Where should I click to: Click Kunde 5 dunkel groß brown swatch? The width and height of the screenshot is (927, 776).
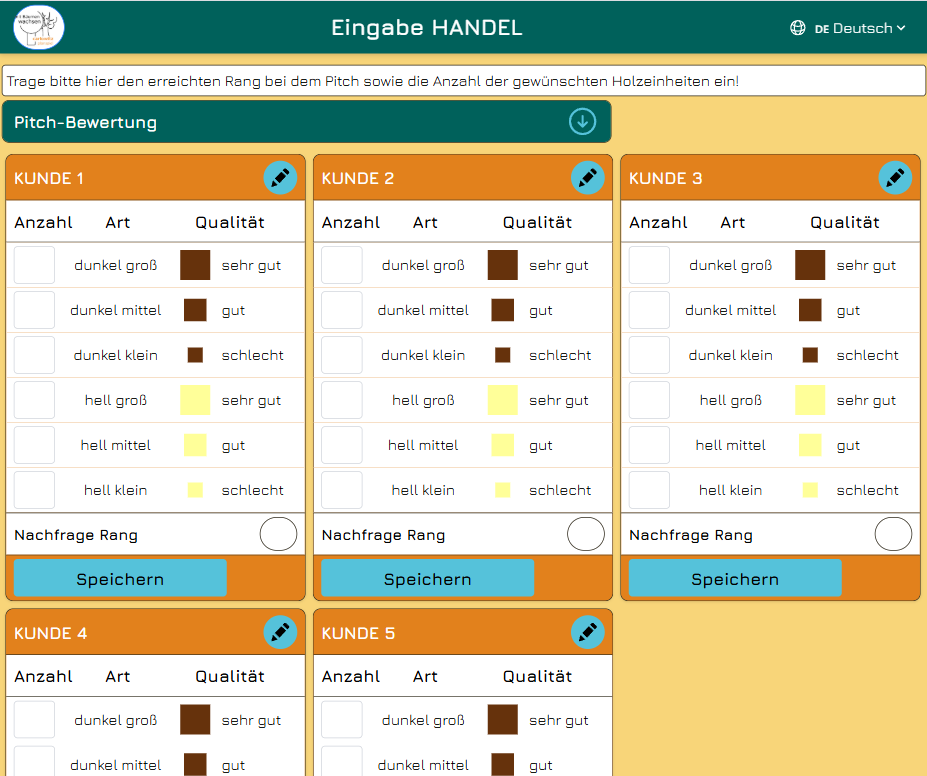click(503, 719)
